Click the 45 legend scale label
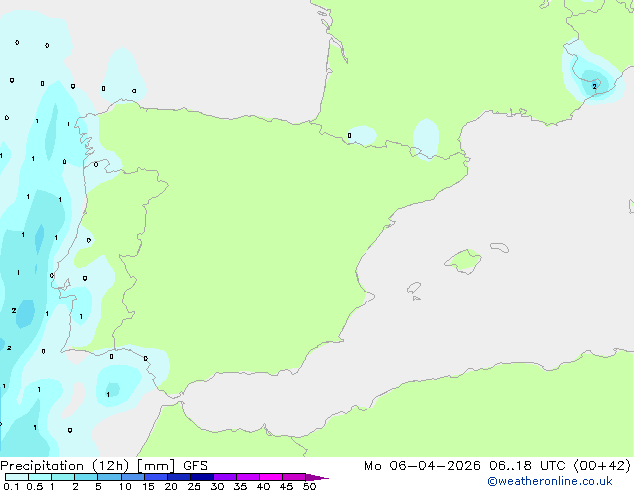Viewport: 634px width, 490px height. click(x=287, y=486)
